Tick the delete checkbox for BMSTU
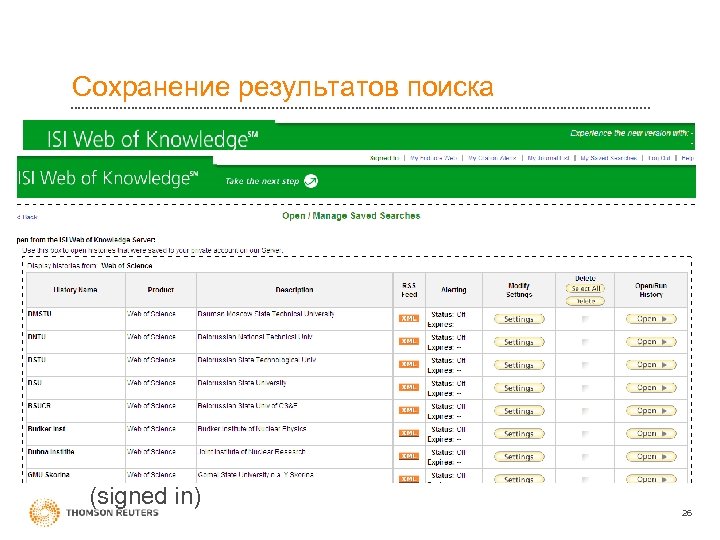Viewport: 720px width, 540px height. click(x=585, y=319)
